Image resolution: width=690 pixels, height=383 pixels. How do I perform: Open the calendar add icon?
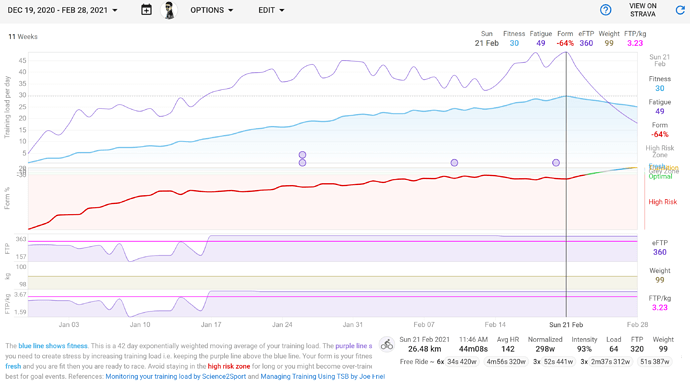point(147,10)
